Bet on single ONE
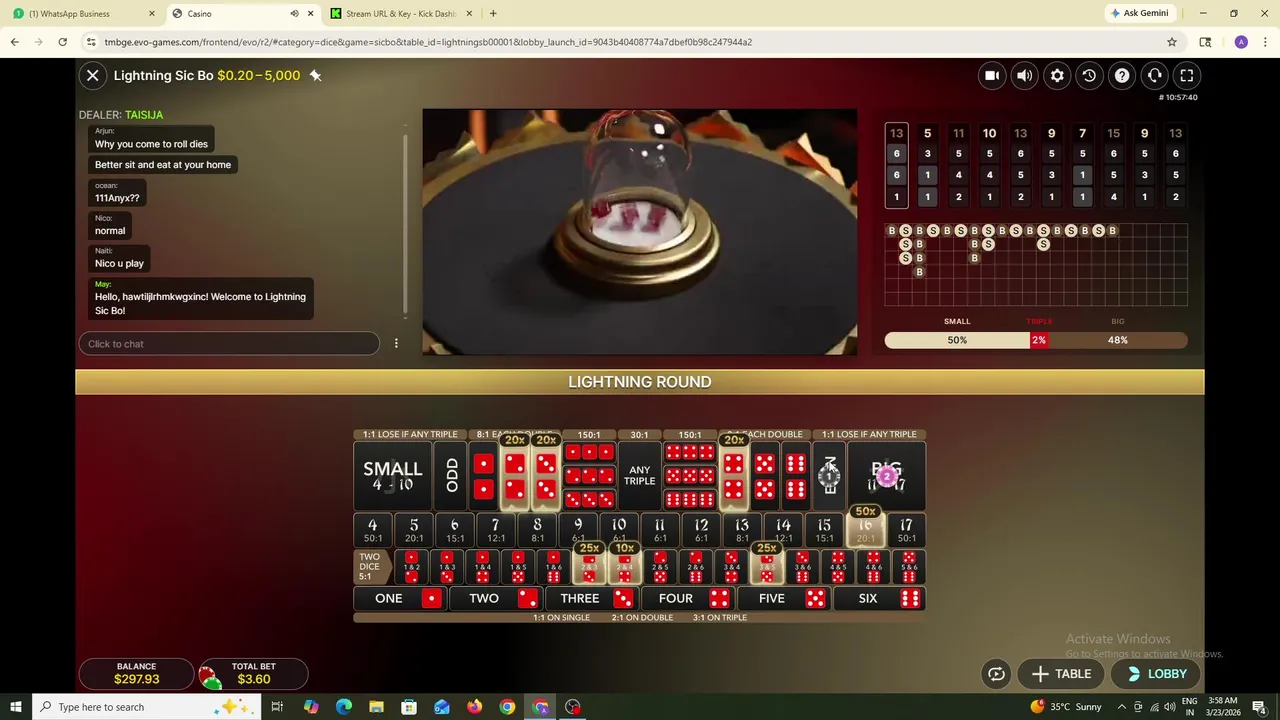This screenshot has height=720, width=1280. tap(400, 598)
